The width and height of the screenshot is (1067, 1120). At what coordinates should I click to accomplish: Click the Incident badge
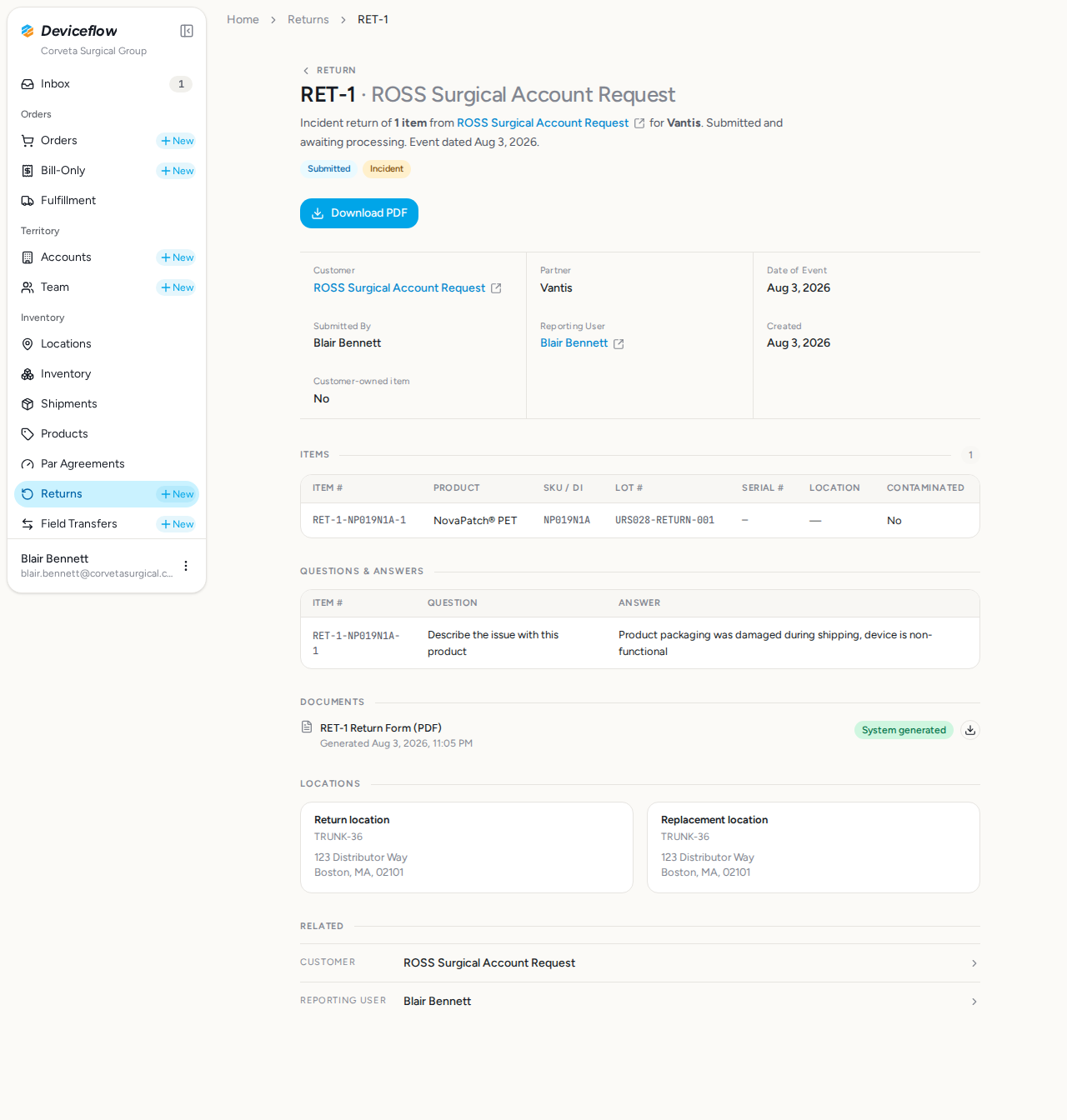click(x=387, y=169)
